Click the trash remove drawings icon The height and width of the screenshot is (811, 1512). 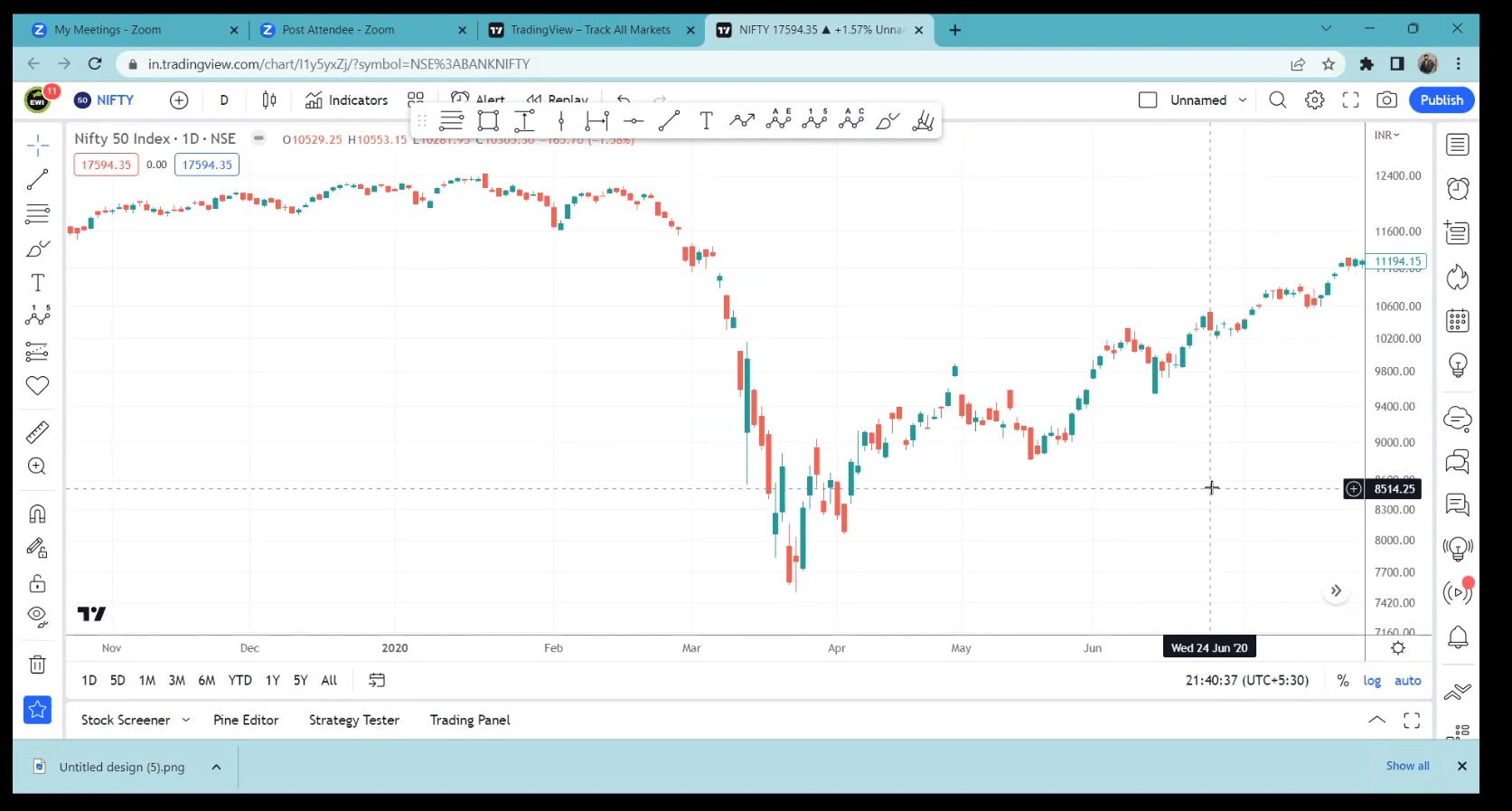coord(37,665)
